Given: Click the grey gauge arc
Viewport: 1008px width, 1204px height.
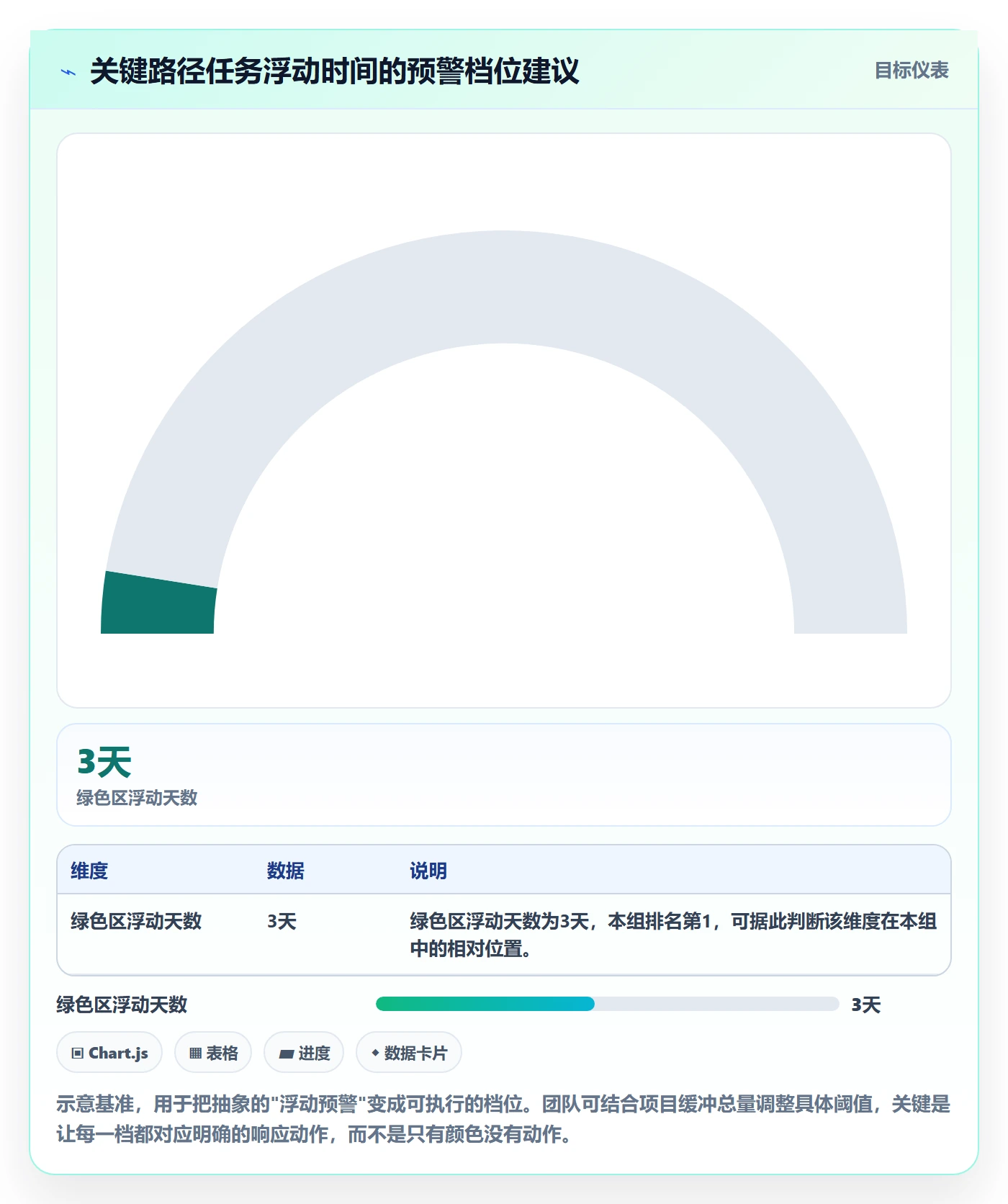Looking at the screenshot, I should [504, 287].
